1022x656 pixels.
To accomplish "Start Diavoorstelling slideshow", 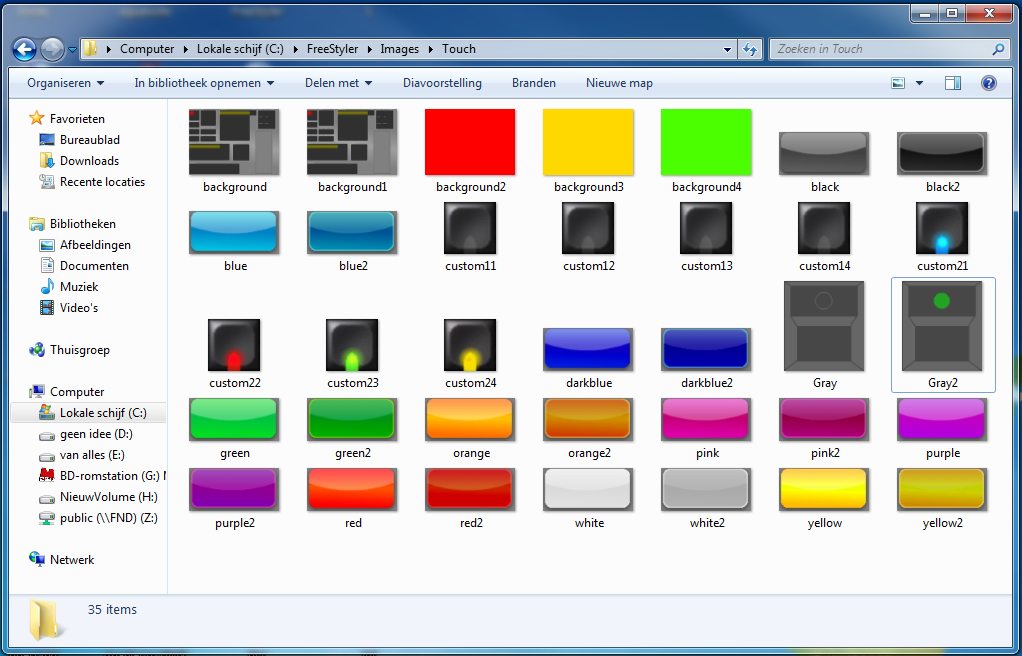I will 442,83.
